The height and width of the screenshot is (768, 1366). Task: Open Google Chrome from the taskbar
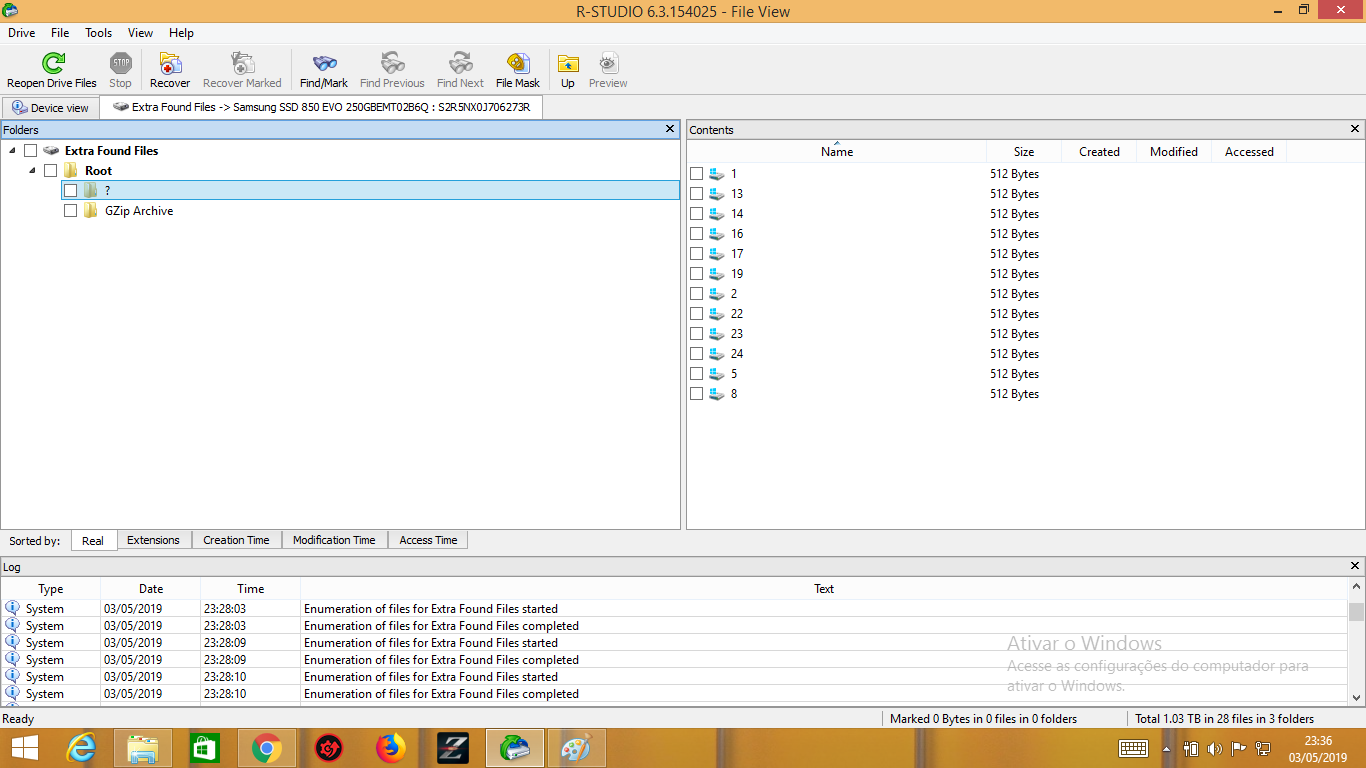click(267, 748)
